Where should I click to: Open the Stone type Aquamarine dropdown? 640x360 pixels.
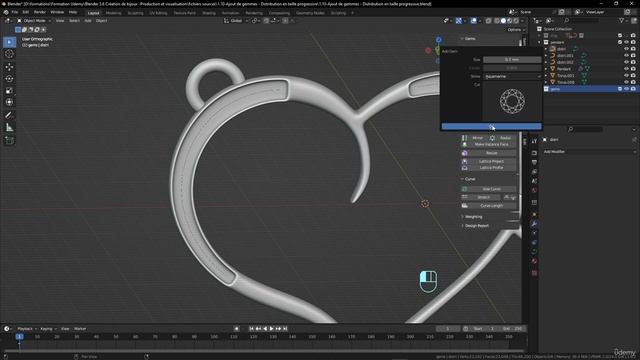512,76
